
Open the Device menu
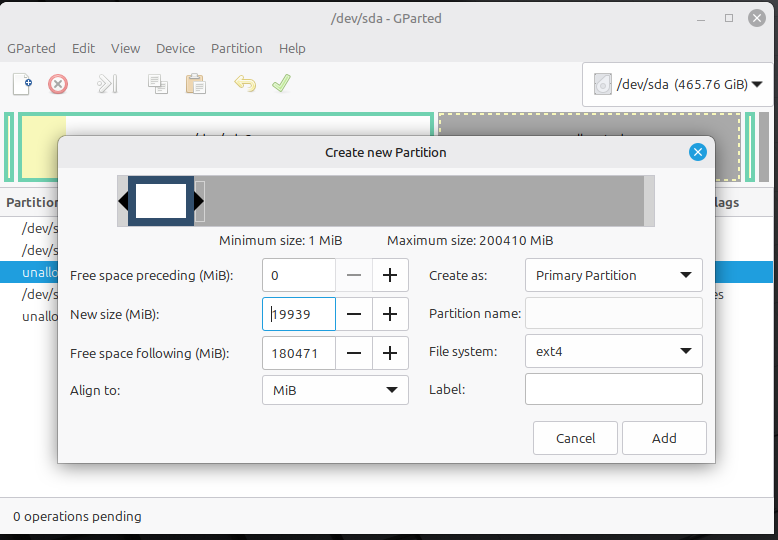(x=176, y=49)
